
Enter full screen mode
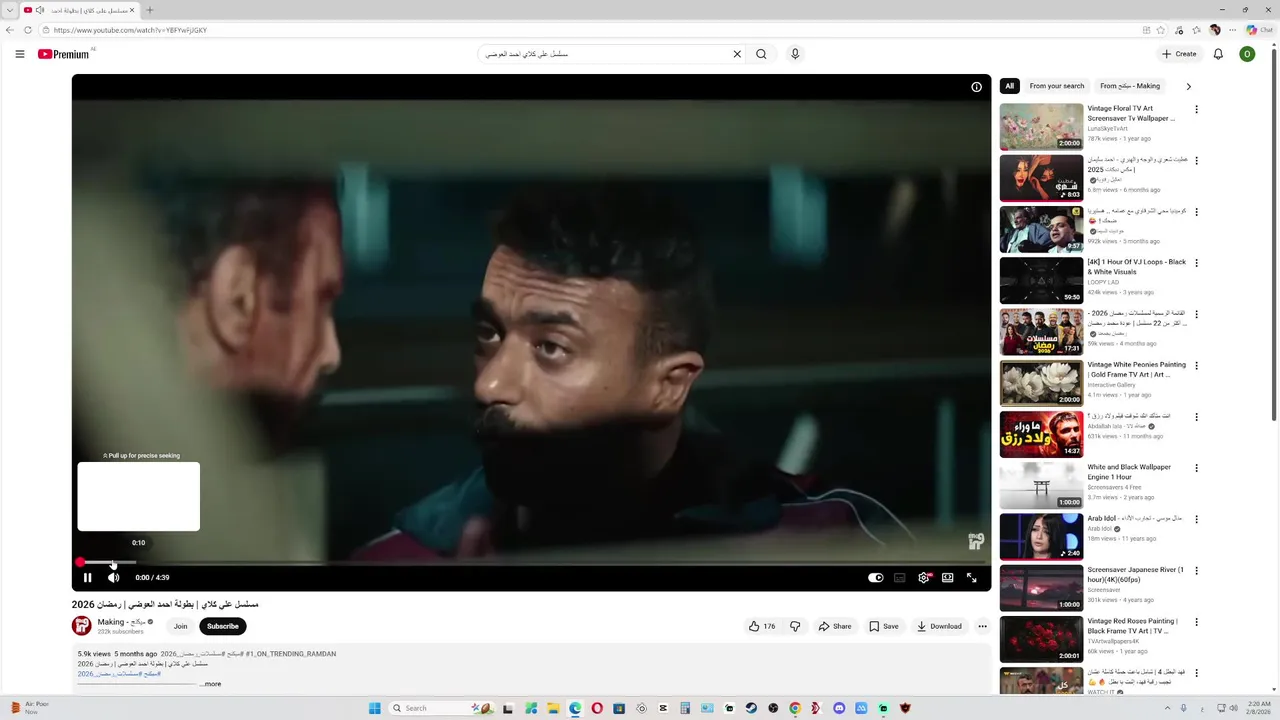coord(971,577)
